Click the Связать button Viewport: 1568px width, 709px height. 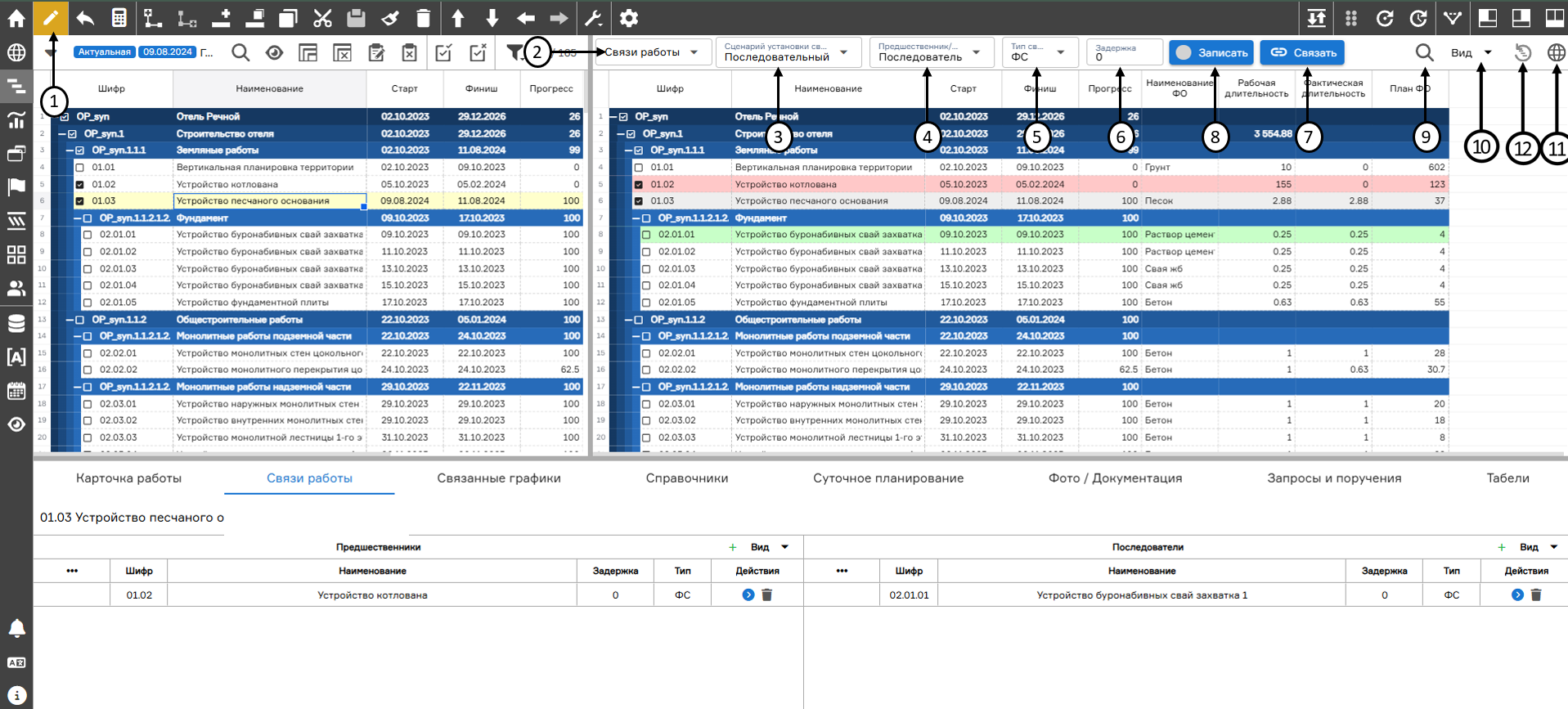point(1302,52)
